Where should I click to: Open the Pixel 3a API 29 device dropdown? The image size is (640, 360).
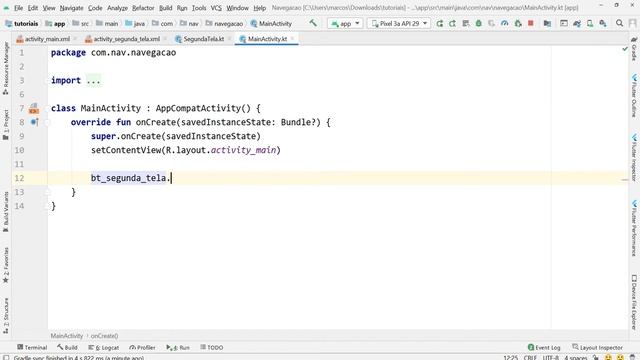coord(399,24)
